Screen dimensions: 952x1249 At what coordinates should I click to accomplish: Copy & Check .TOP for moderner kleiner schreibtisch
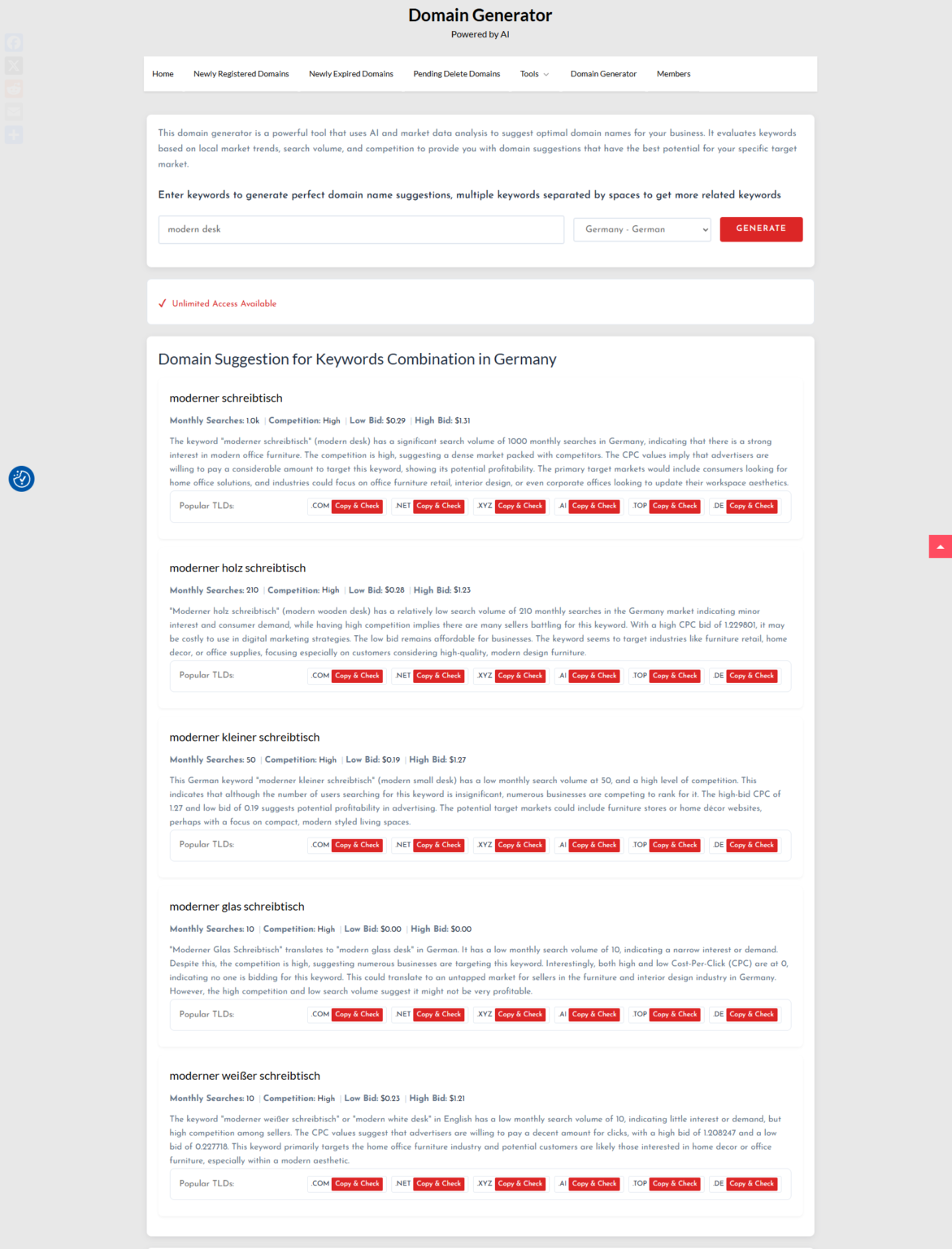(675, 845)
